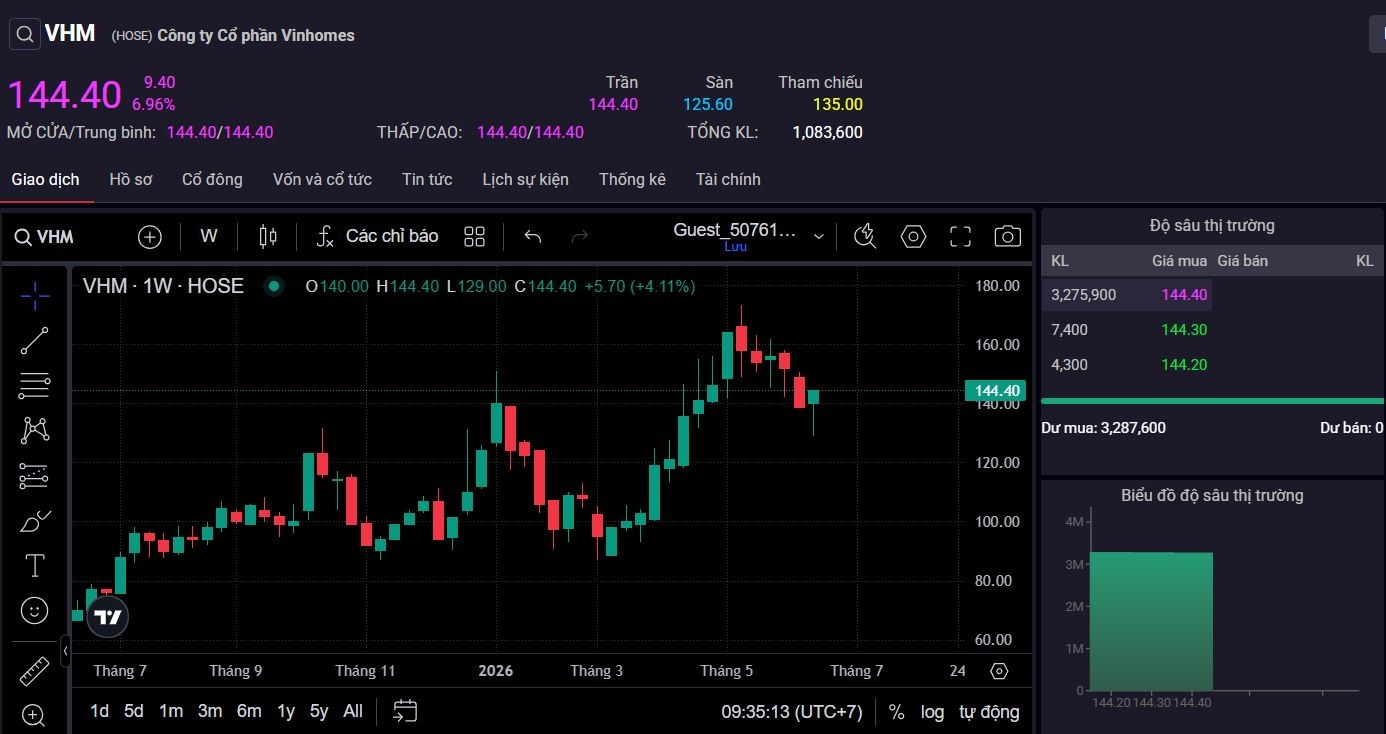Select the ruler measure tool
Viewport: 1386px width, 734px height.
pyautogui.click(x=34, y=670)
